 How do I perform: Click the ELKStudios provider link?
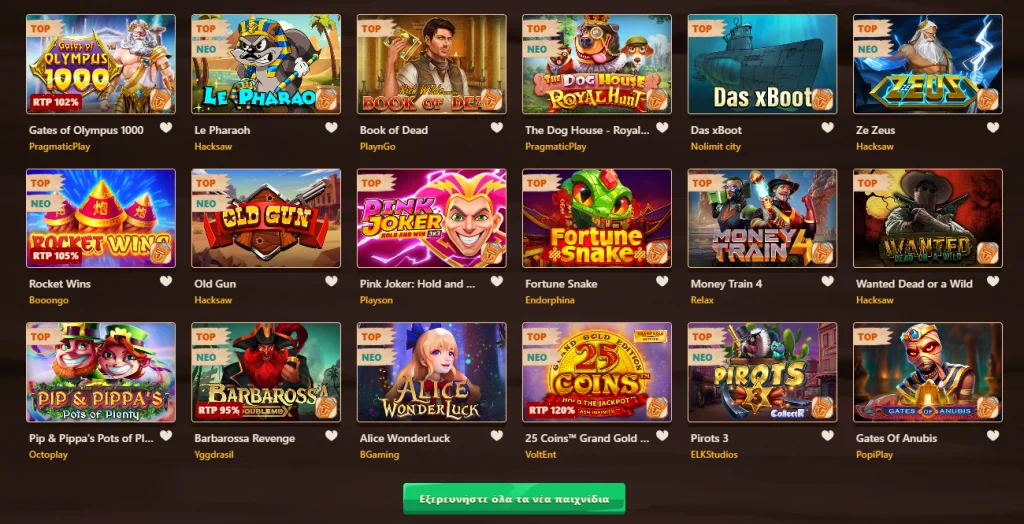click(714, 454)
